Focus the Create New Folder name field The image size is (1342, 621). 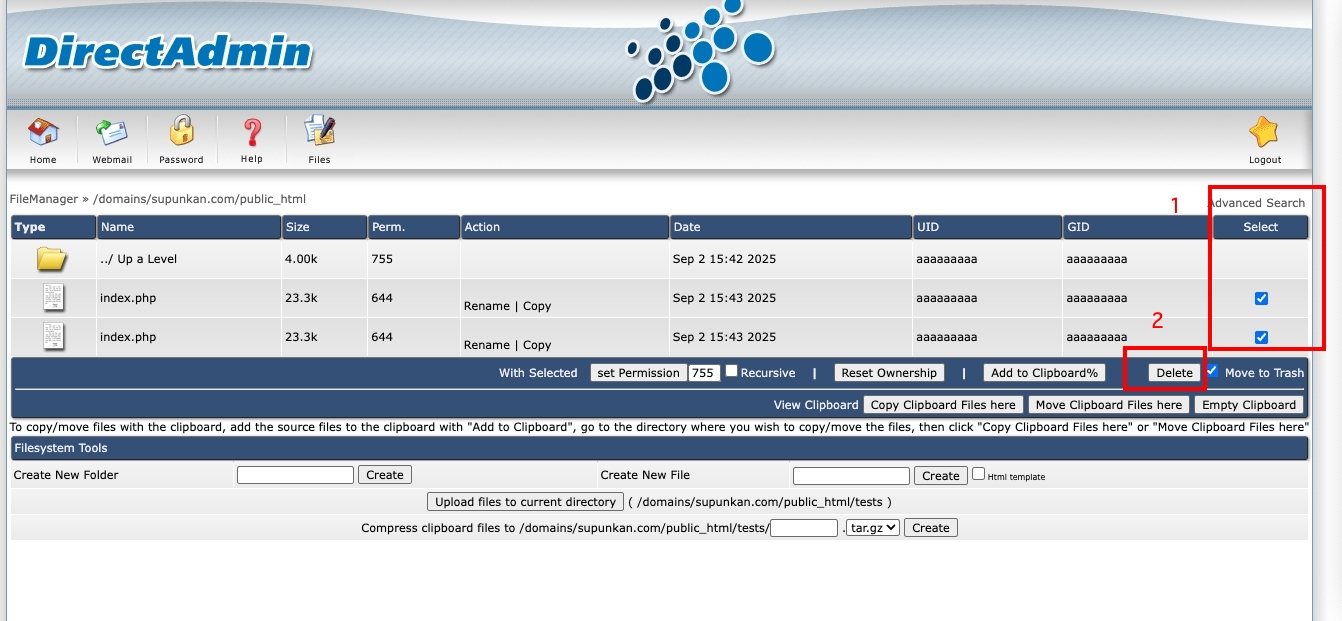click(x=295, y=475)
